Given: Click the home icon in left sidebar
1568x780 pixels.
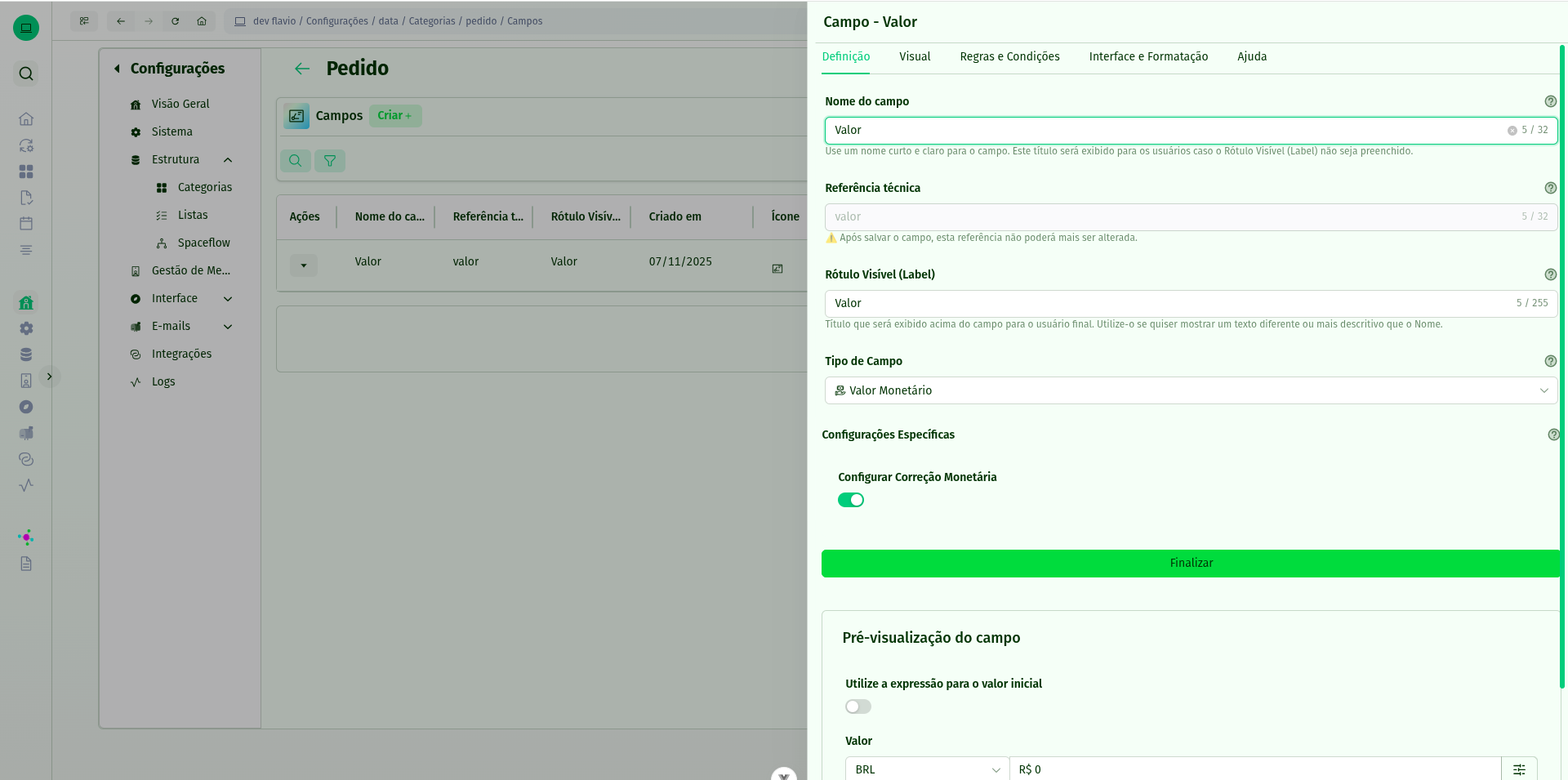Looking at the screenshot, I should [x=26, y=119].
